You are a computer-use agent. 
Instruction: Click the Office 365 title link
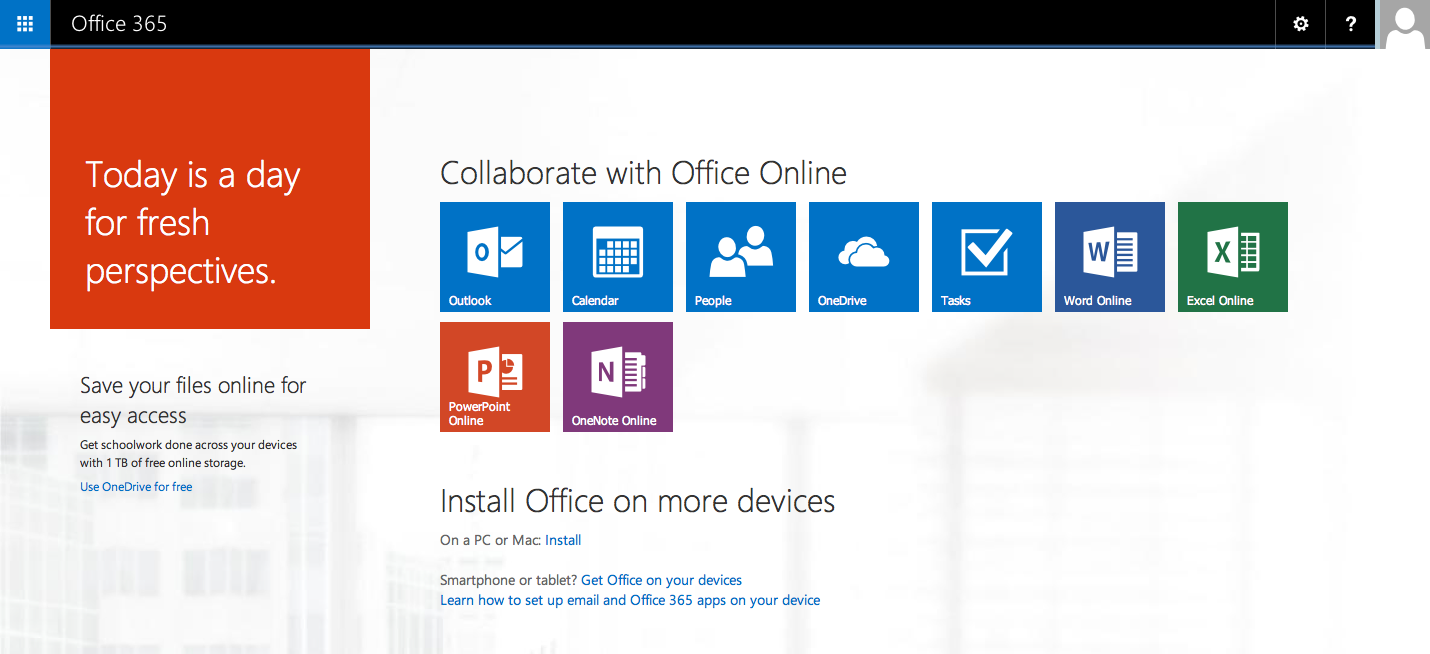point(119,23)
